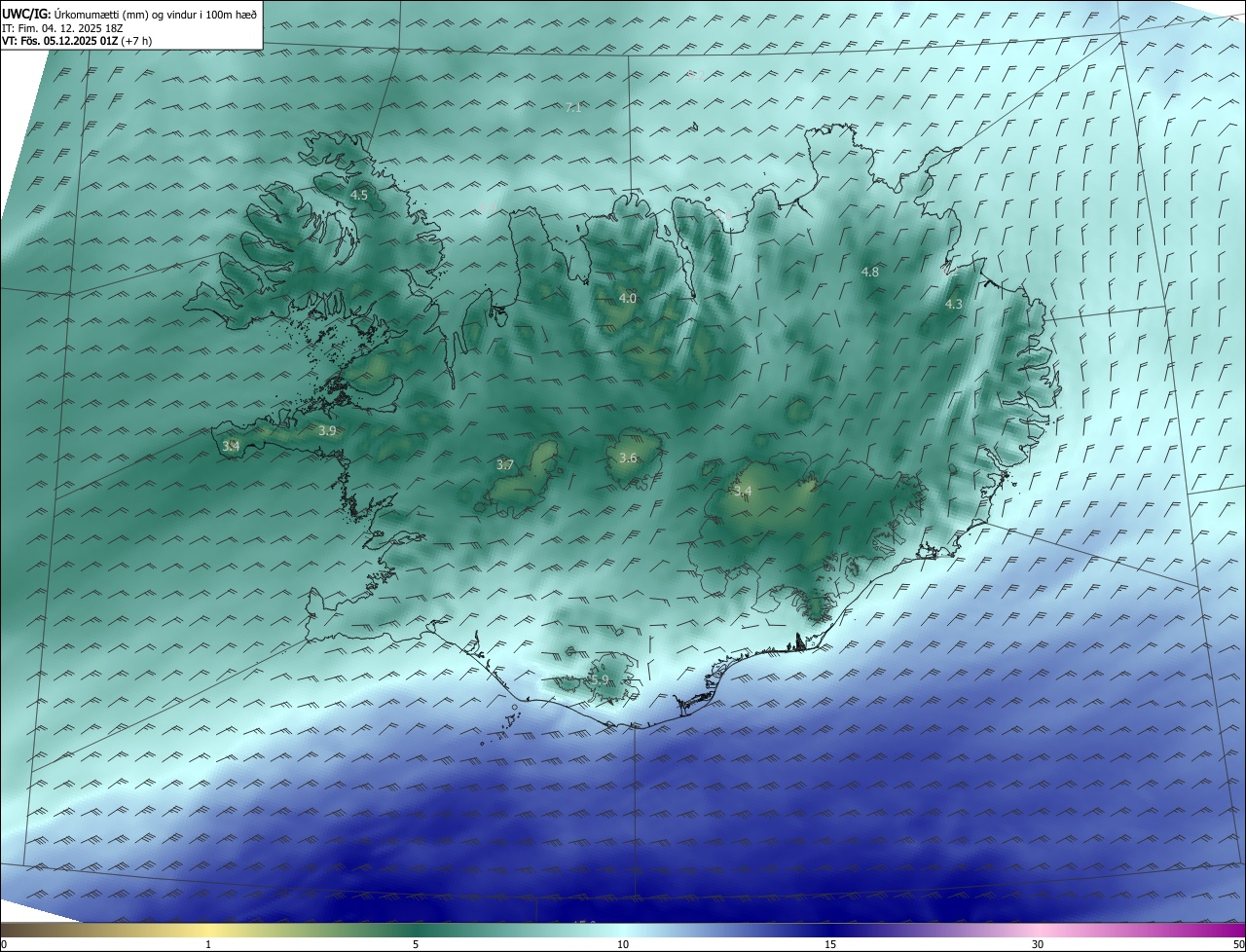The image size is (1246, 952).
Task: Click the 4.8 value label on the map
Action: tap(870, 273)
